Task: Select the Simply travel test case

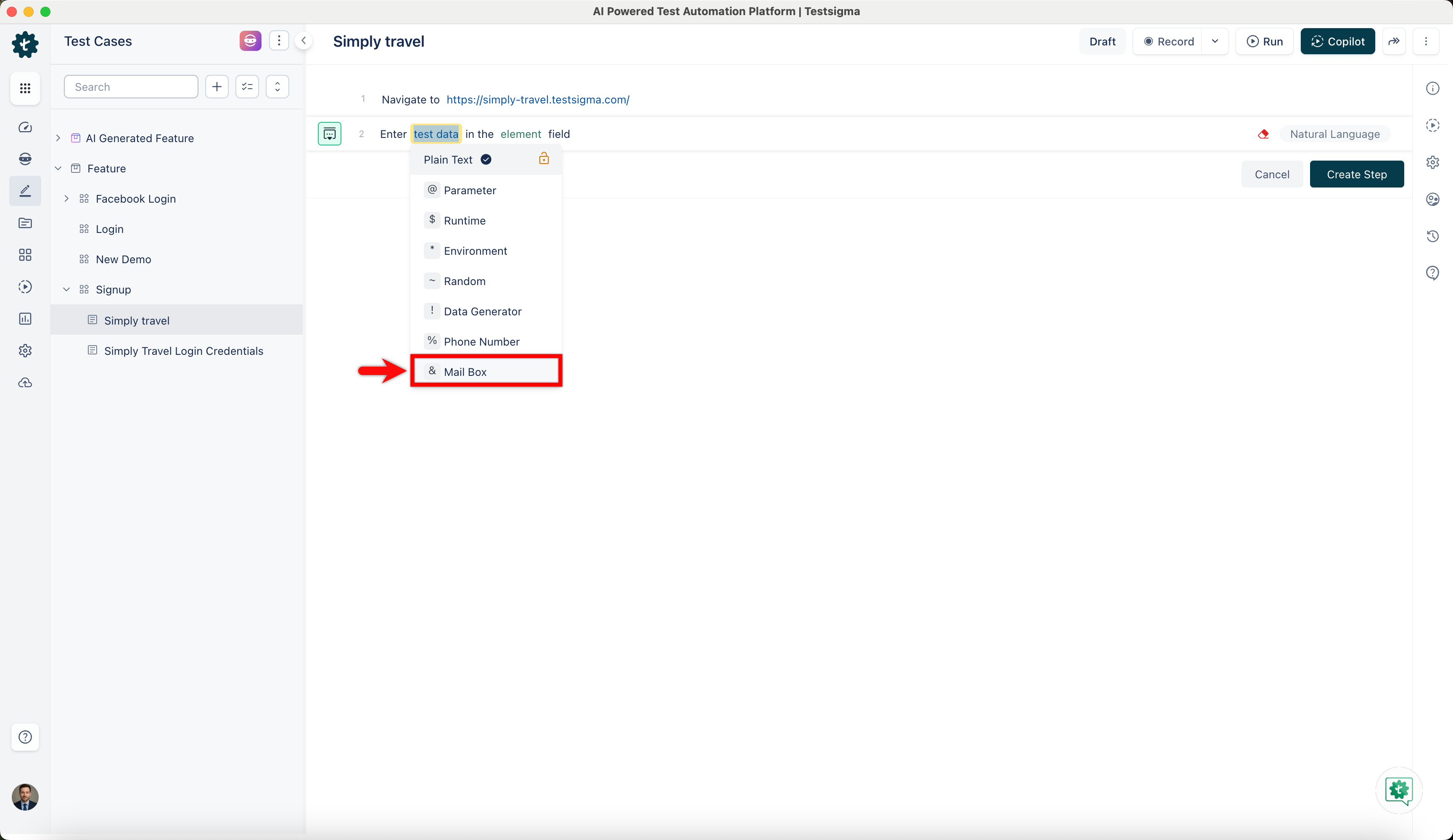Action: click(x=177, y=320)
